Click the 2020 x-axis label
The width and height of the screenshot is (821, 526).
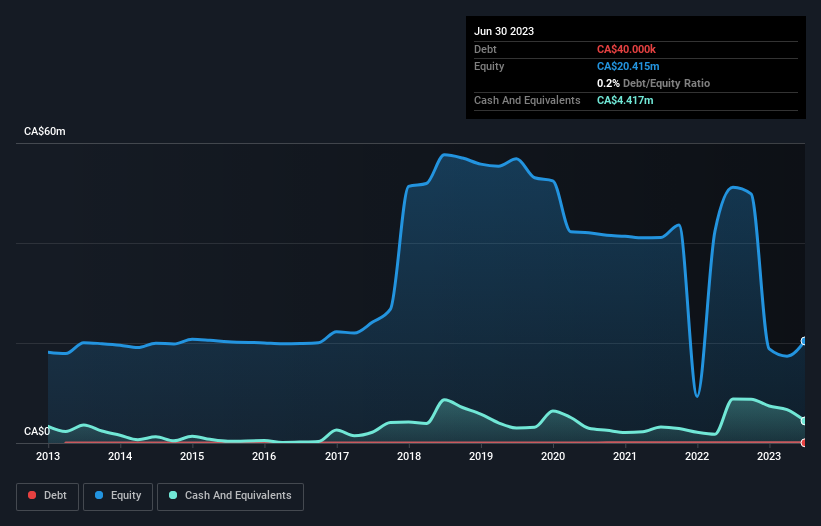tap(553, 456)
